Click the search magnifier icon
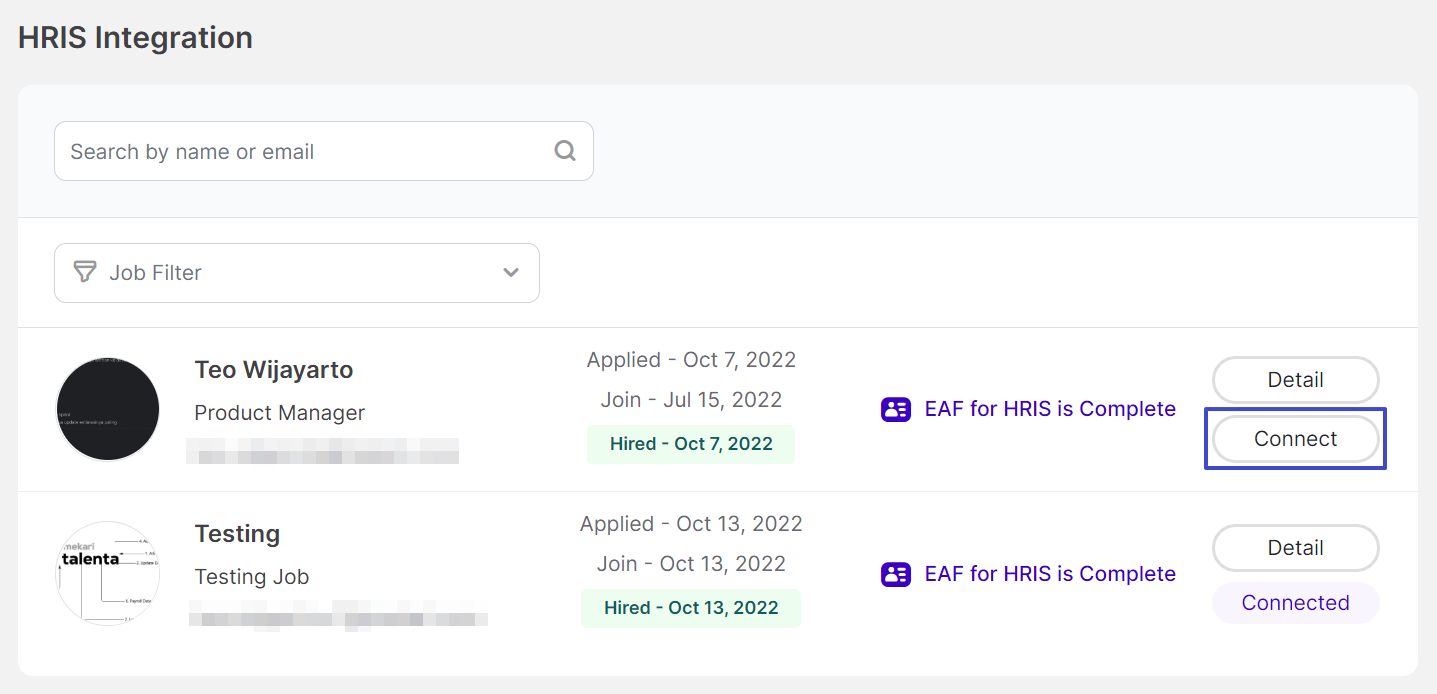This screenshot has height=694, width=1437. (x=565, y=151)
